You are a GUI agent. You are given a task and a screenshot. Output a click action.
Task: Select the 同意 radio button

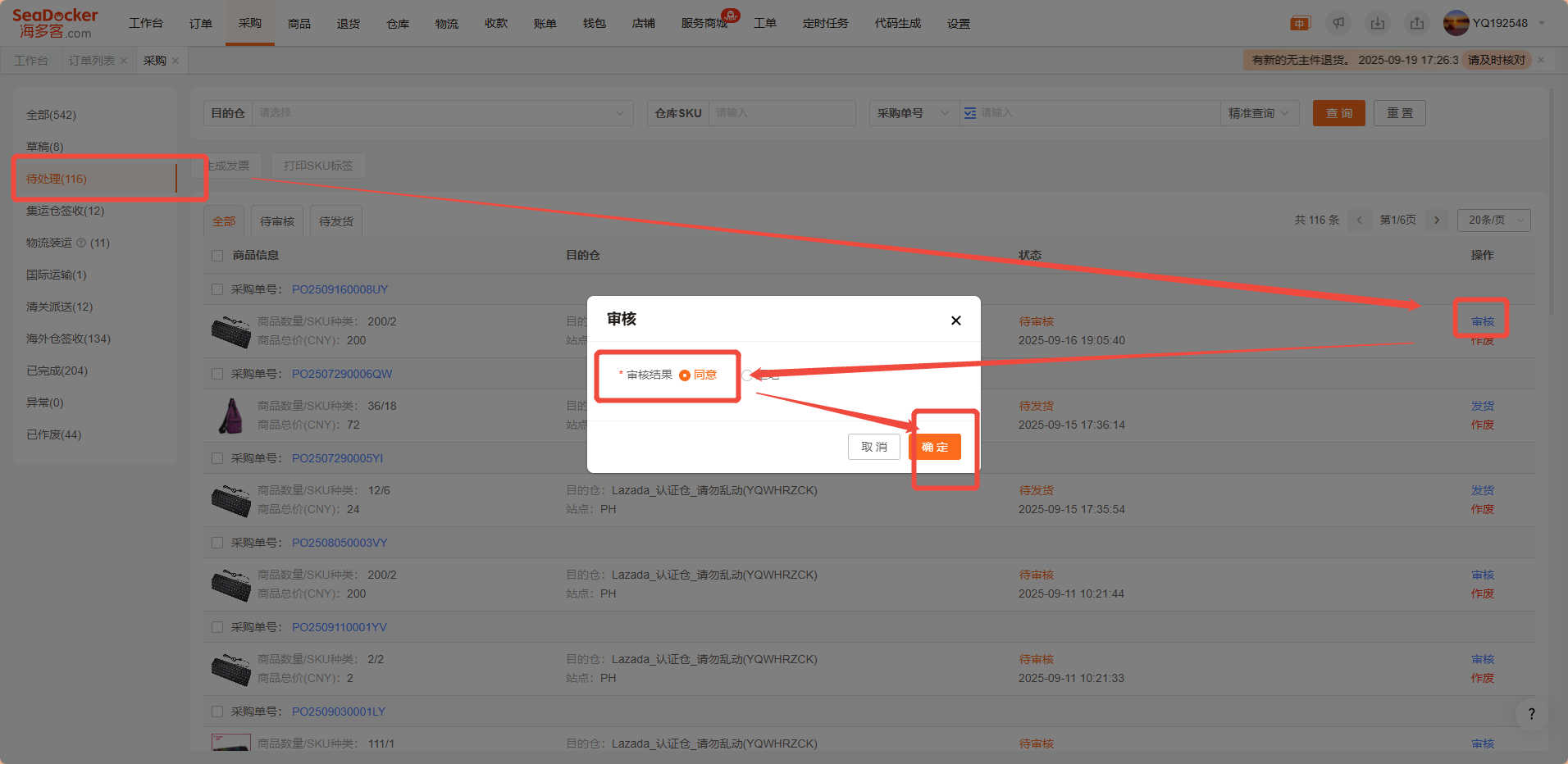(x=685, y=375)
